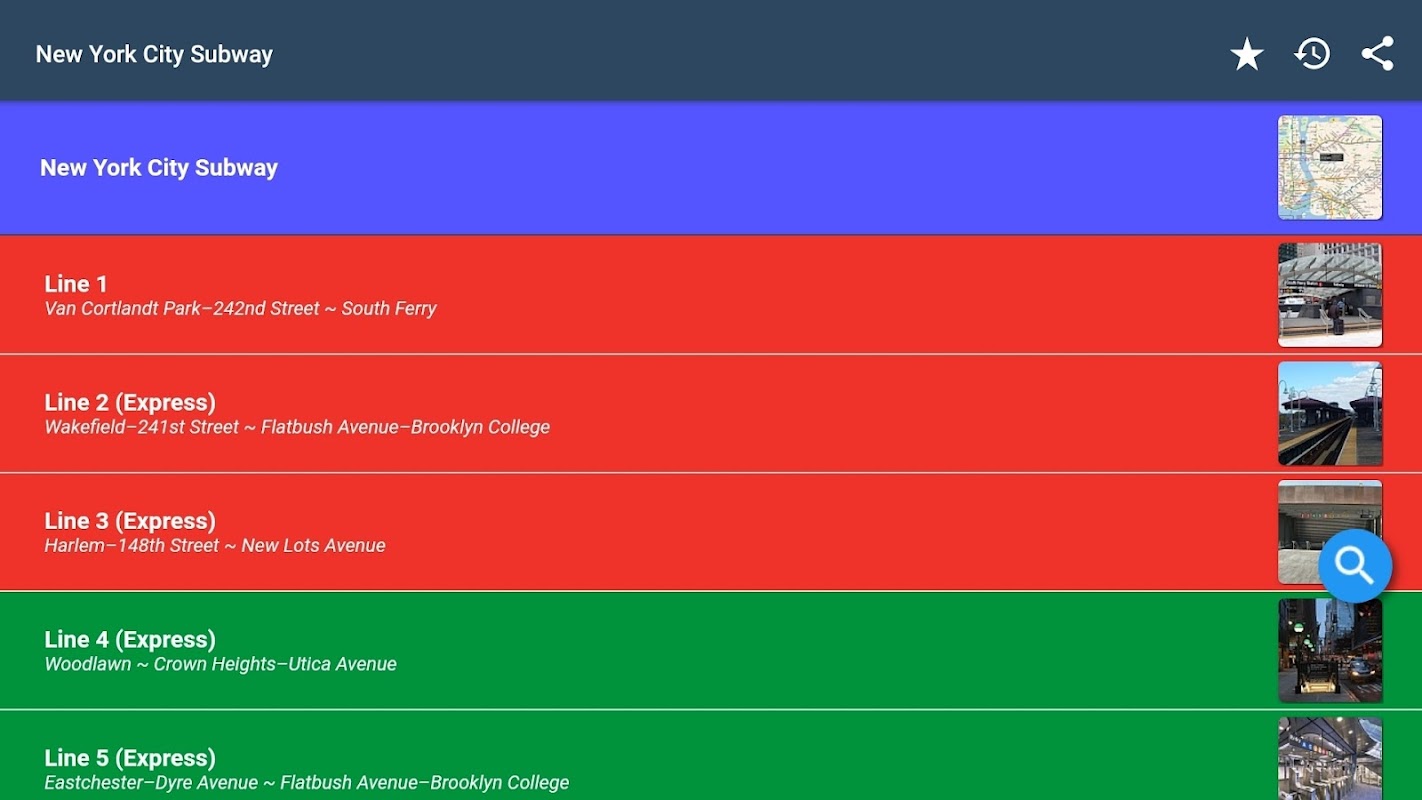Tap the blue search floating button

(x=1355, y=566)
